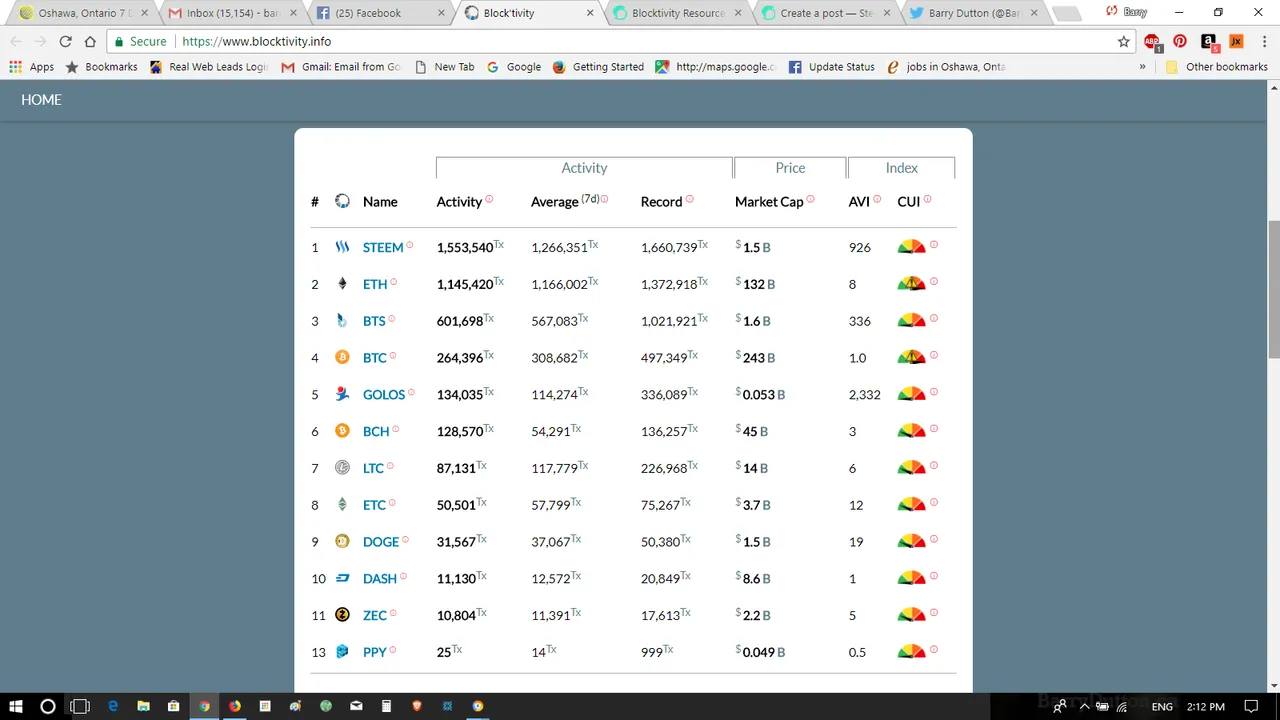Switch to the Create a post tab
The width and height of the screenshot is (1280, 720).
(x=823, y=13)
